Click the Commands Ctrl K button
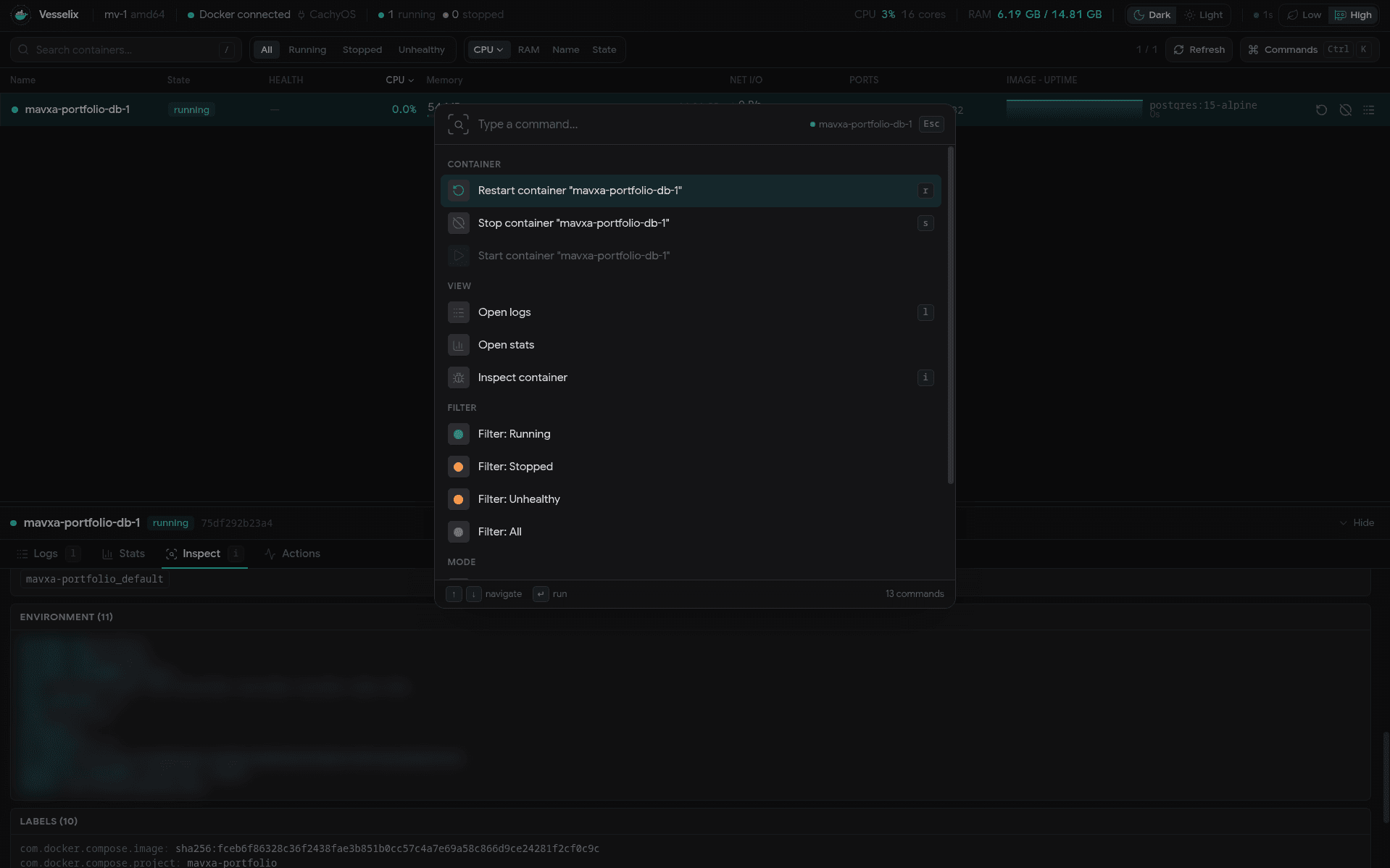 point(1309,50)
